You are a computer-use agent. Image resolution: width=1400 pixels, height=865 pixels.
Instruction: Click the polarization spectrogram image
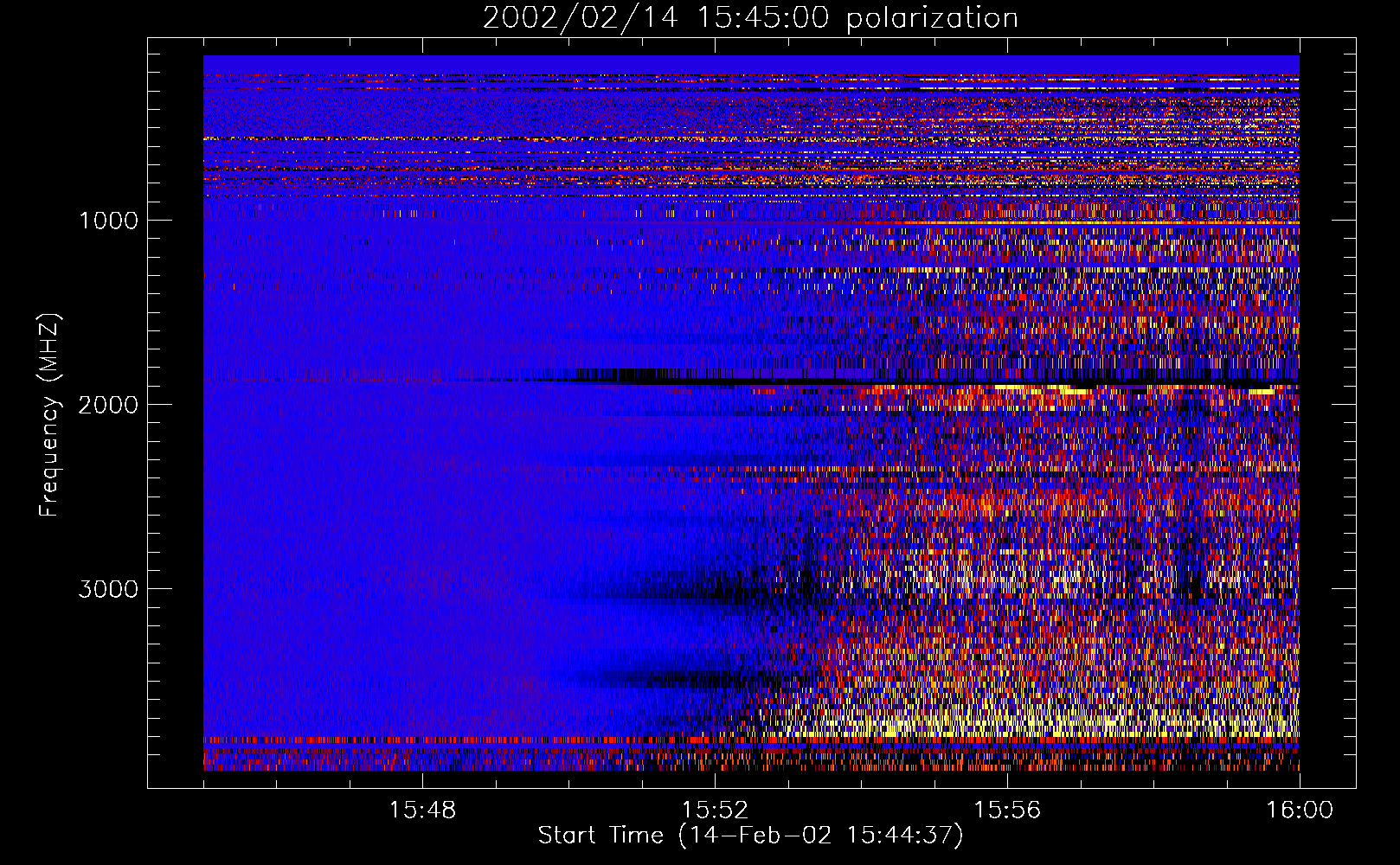[x=751, y=413]
